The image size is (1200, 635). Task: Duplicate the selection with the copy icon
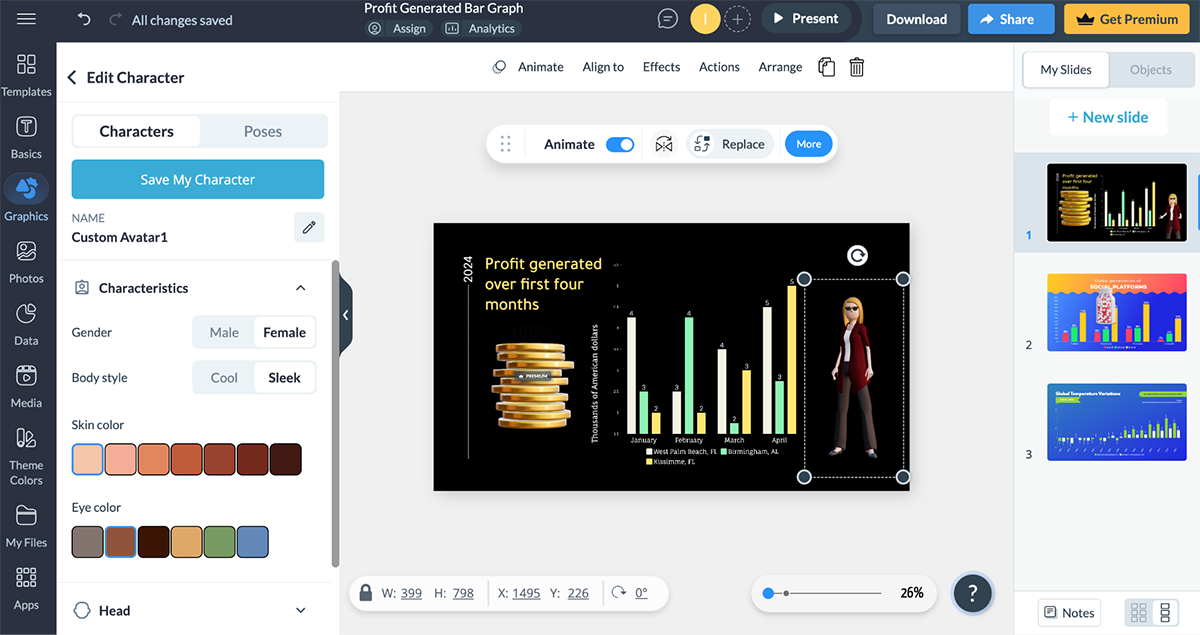[826, 66]
